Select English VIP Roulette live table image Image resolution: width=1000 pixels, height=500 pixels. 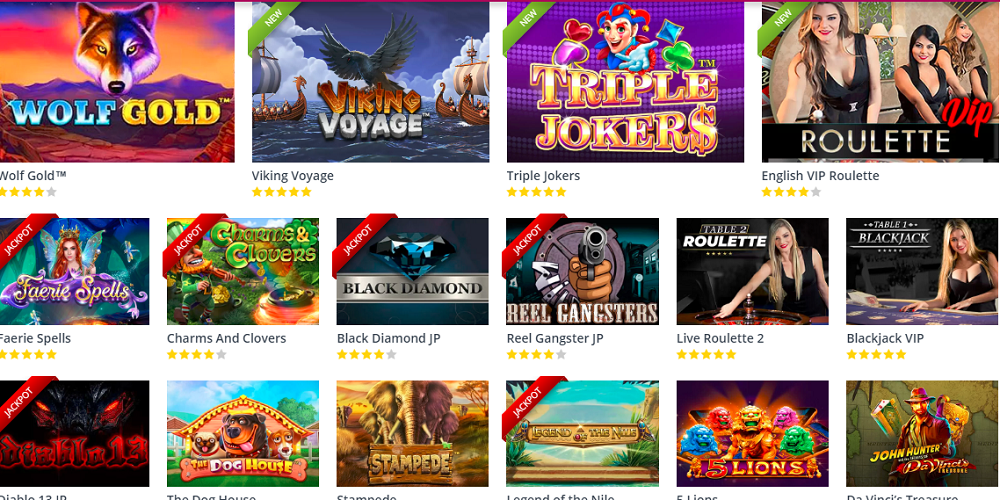click(x=880, y=82)
